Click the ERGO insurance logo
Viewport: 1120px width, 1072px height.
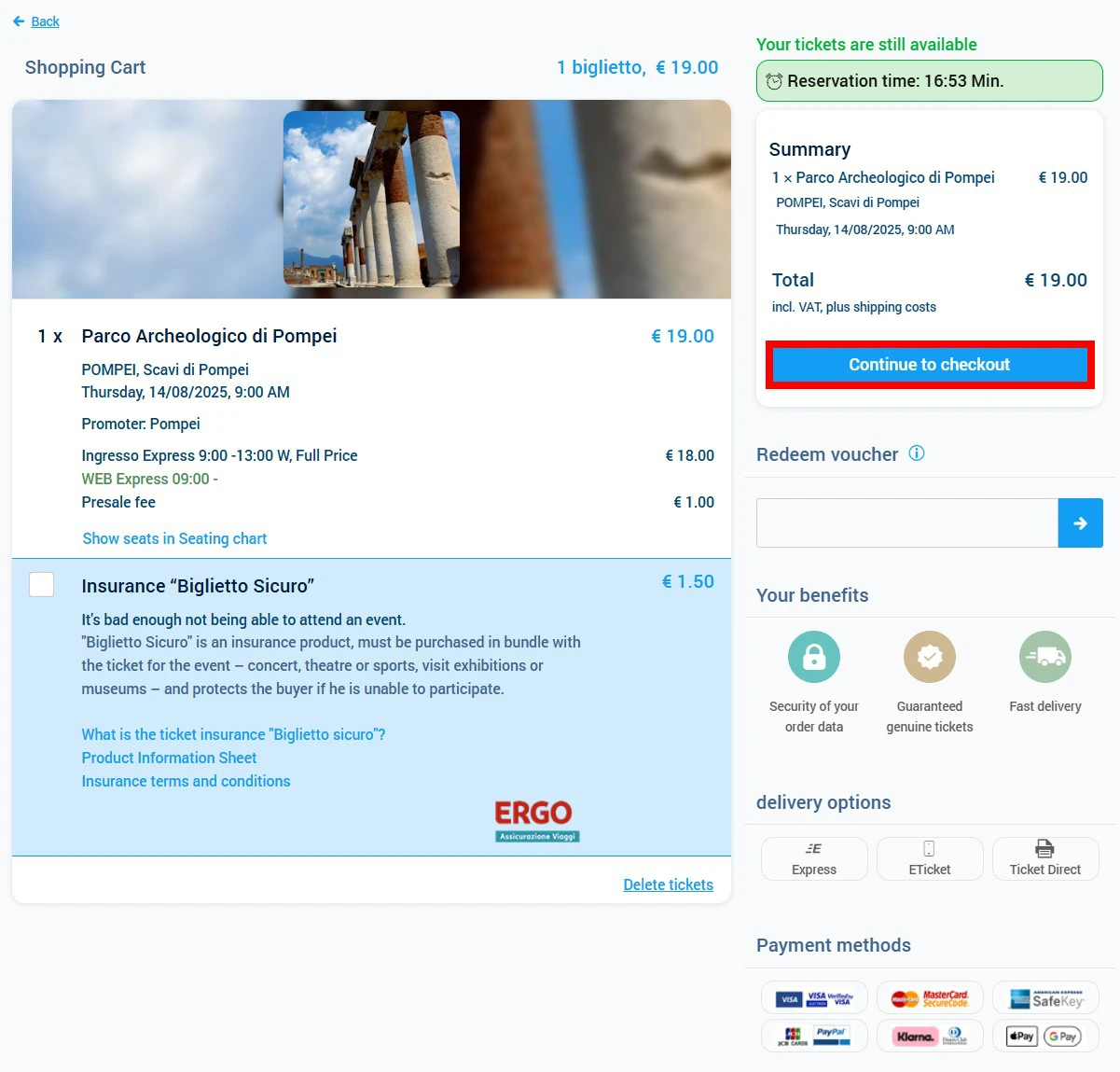click(536, 820)
